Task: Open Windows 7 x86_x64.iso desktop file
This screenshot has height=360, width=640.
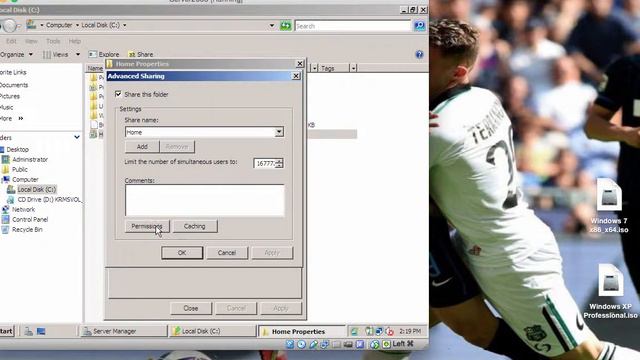Action: (x=609, y=206)
